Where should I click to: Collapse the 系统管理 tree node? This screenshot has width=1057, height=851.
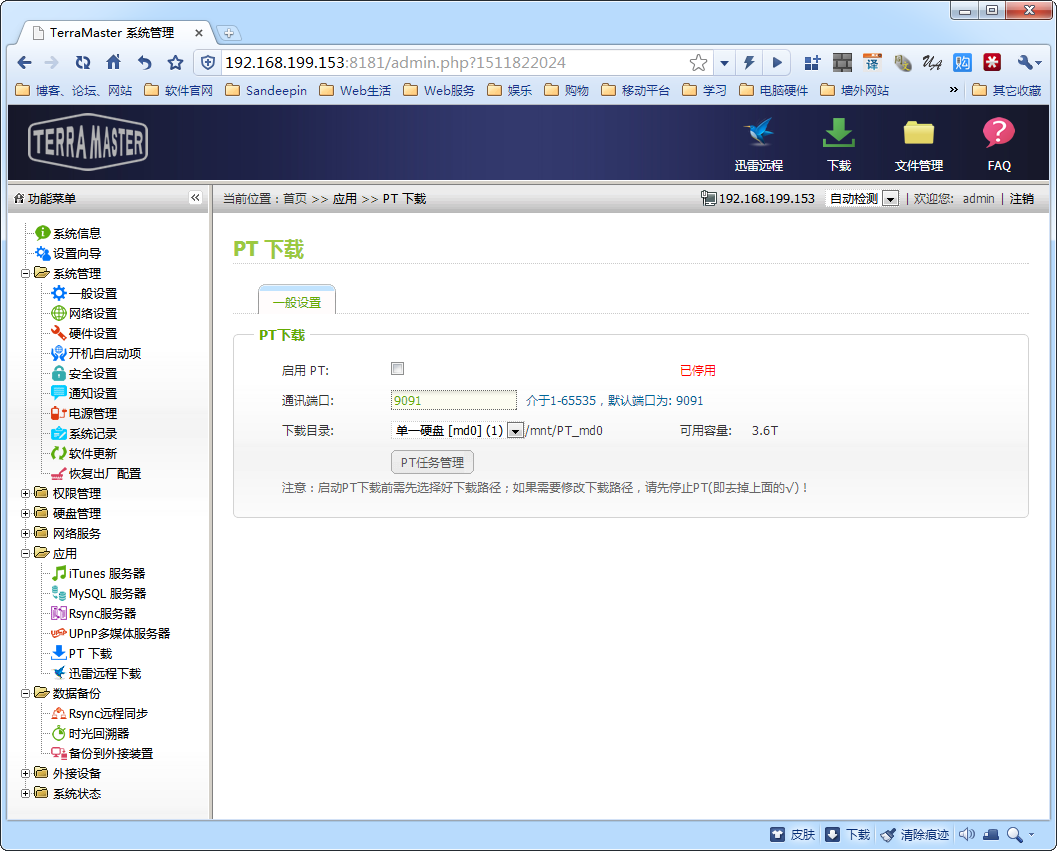pyautogui.click(x=25, y=273)
